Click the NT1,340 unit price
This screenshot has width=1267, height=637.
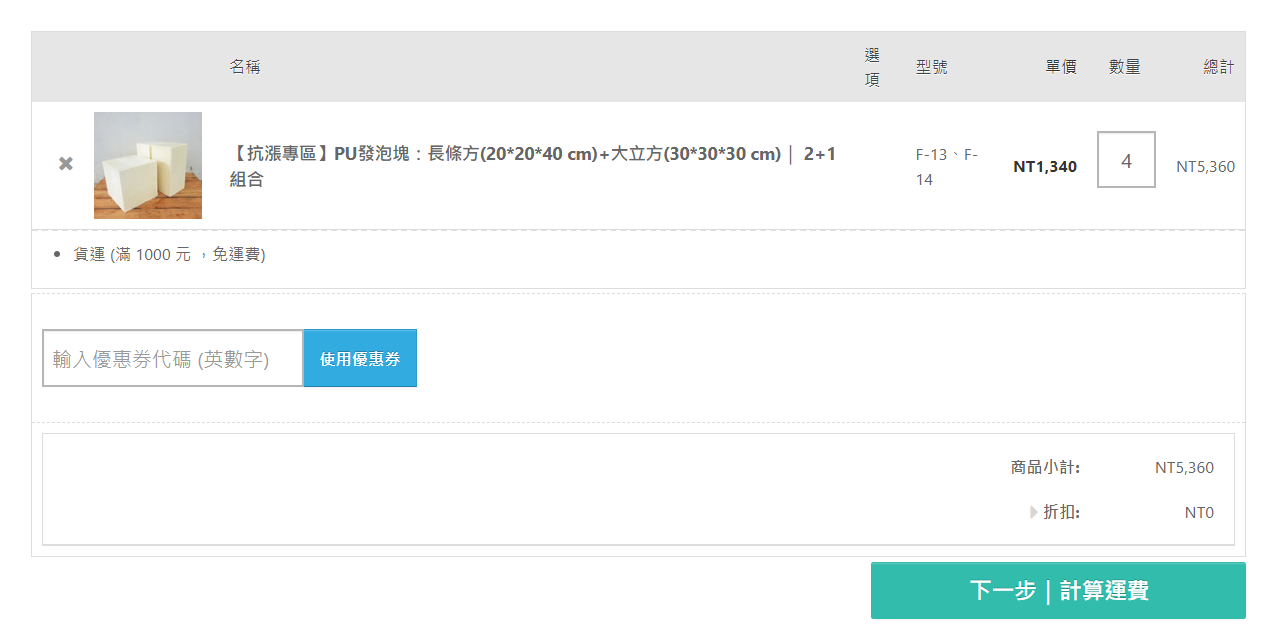[1045, 166]
